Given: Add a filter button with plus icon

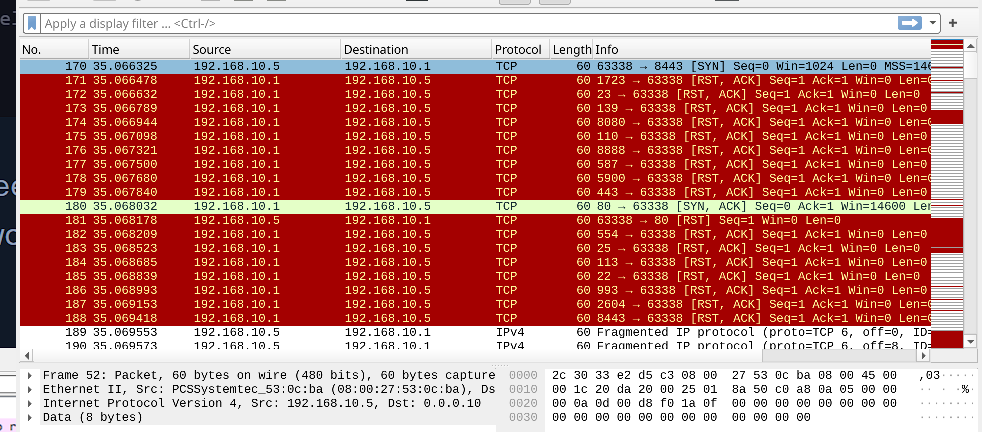Looking at the screenshot, I should coord(953,24).
